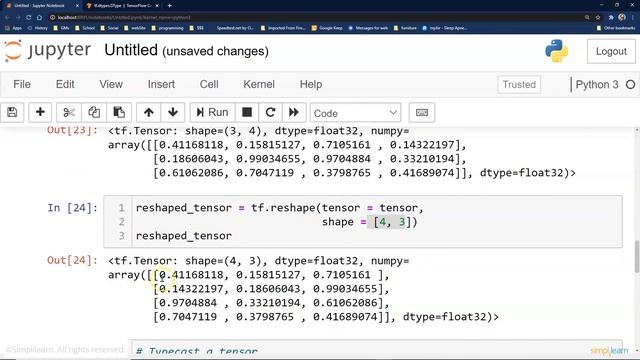Open the File menu

point(22,84)
